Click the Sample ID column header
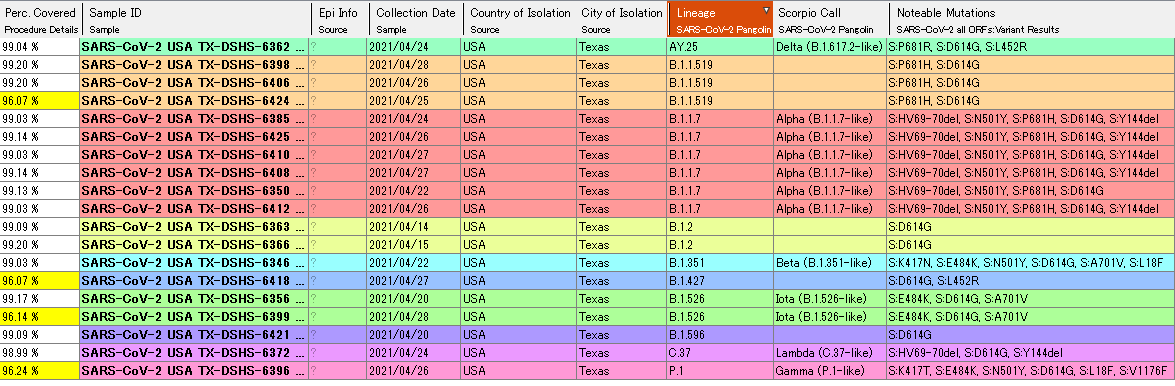This screenshot has width=1175, height=386. tap(196, 19)
